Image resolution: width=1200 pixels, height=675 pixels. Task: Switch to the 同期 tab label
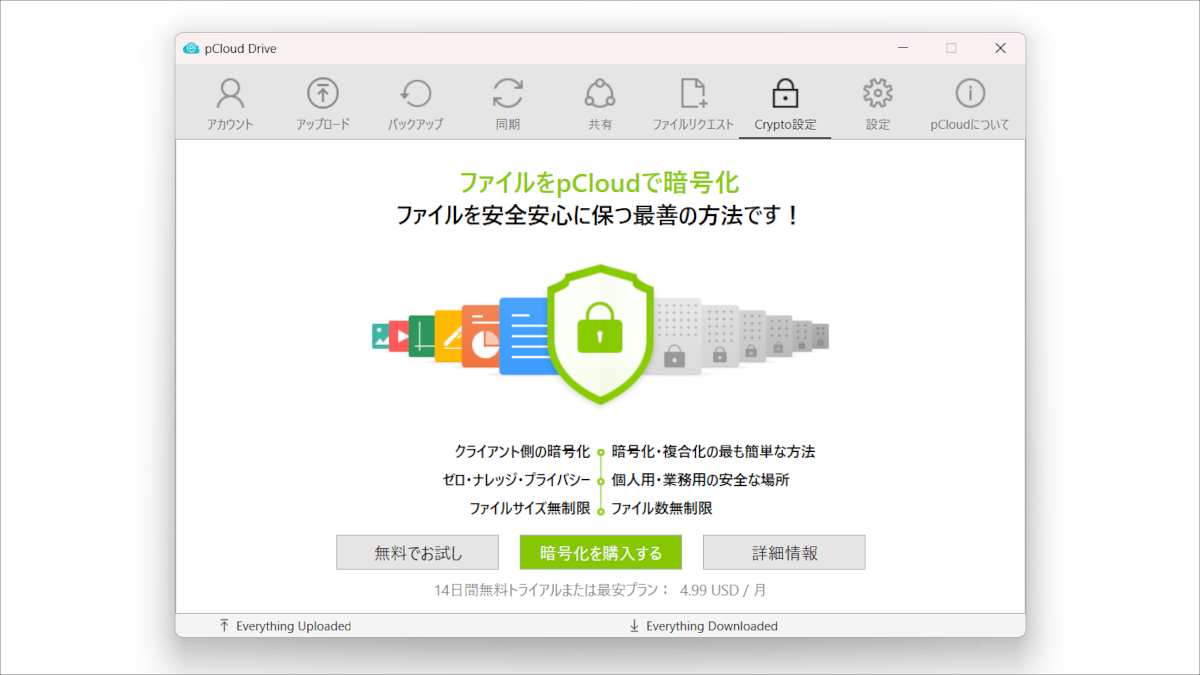(508, 125)
